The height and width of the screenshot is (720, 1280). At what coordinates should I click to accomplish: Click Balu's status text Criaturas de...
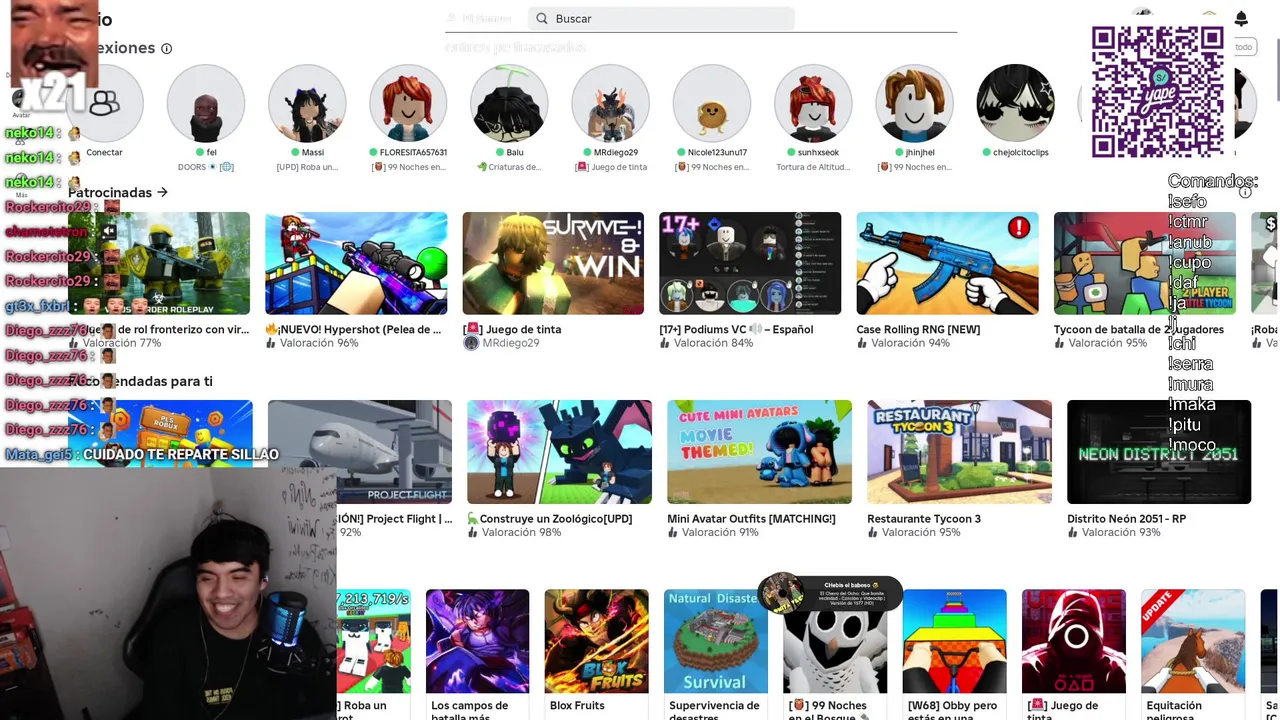tap(509, 167)
